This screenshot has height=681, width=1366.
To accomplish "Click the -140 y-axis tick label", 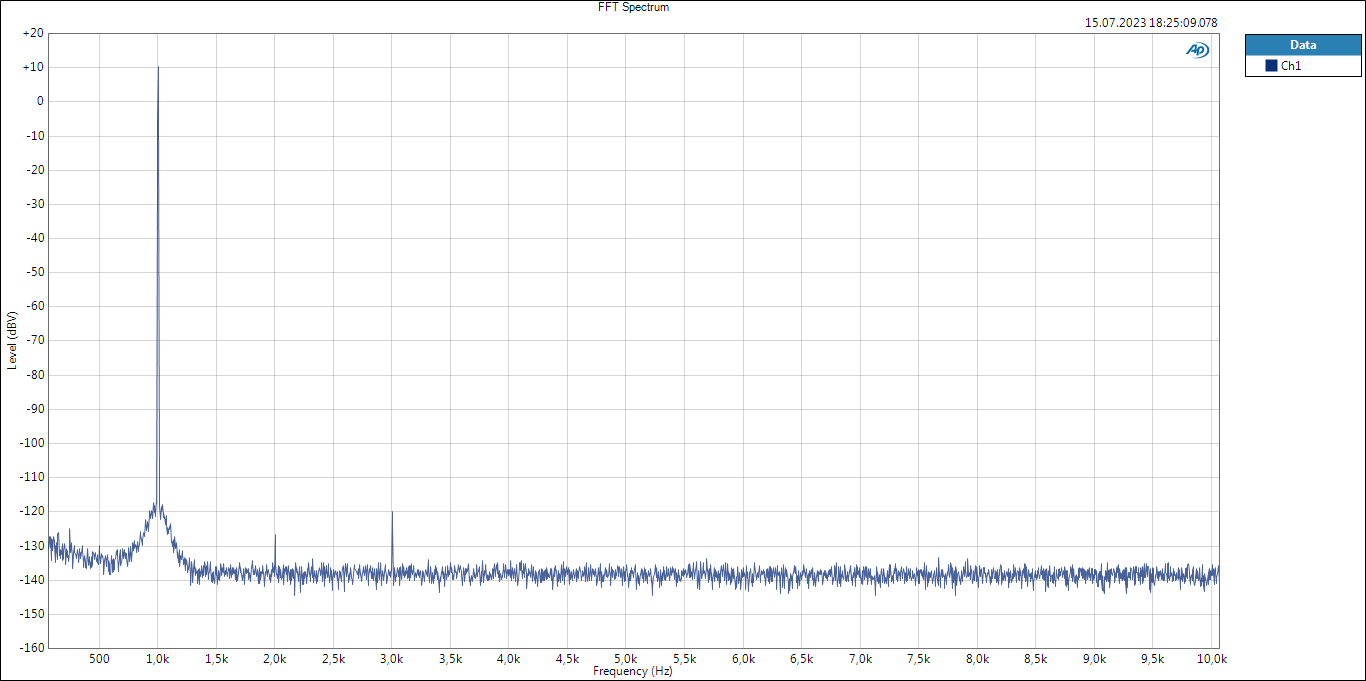I will pos(31,579).
